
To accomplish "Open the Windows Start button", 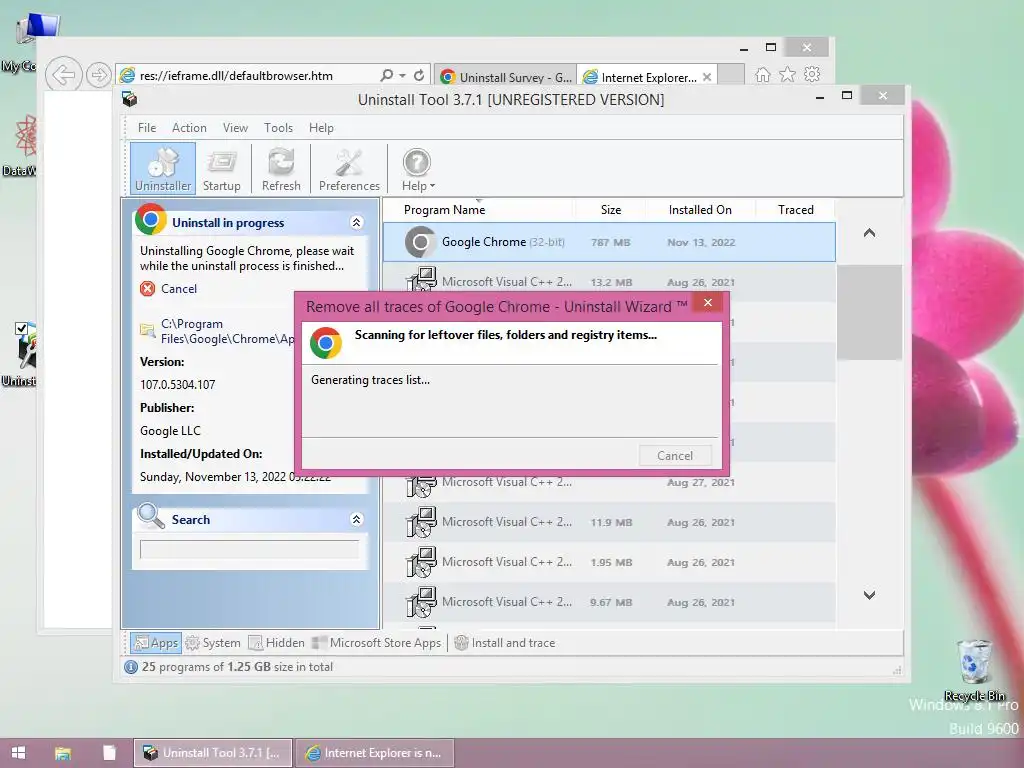I will tap(18, 753).
